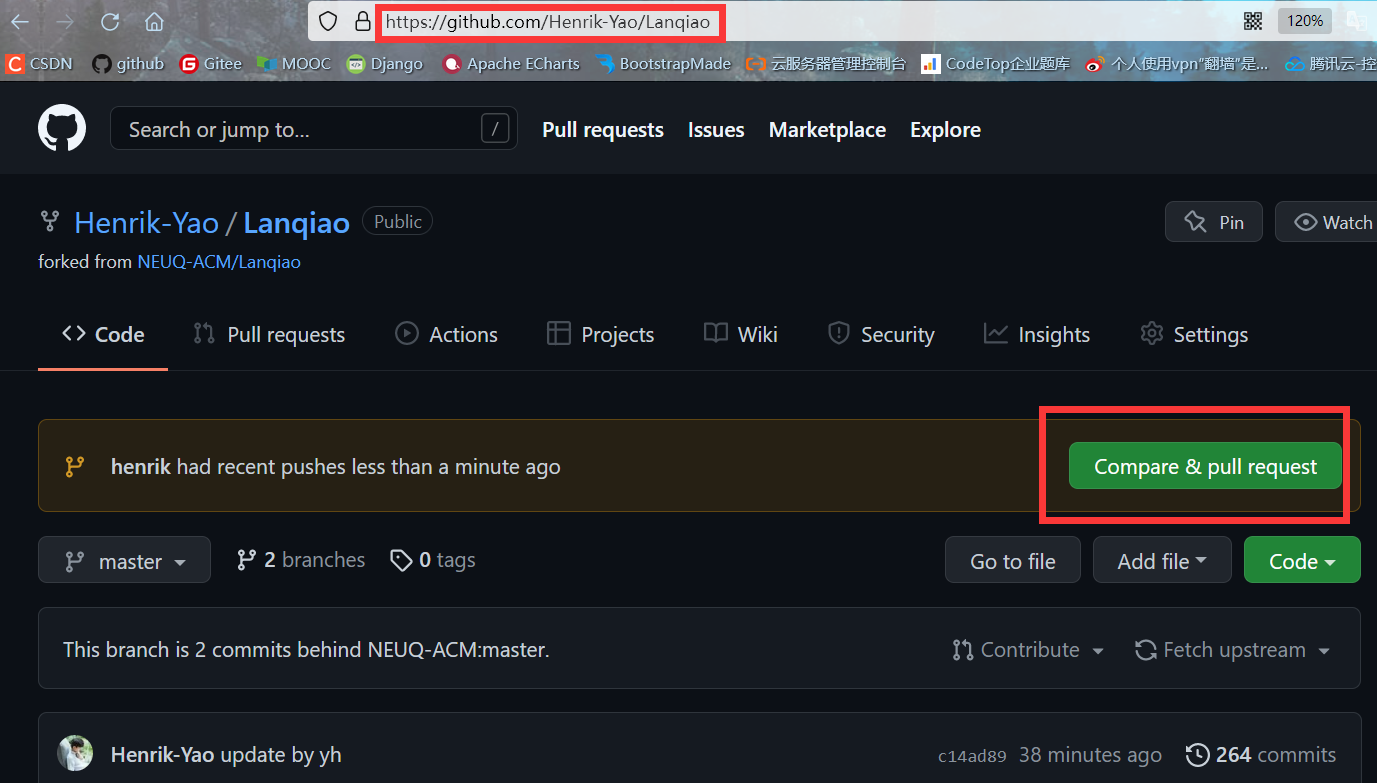The width and height of the screenshot is (1377, 783).
Task: Open the MOOC bookmark
Action: pyautogui.click(x=294, y=63)
